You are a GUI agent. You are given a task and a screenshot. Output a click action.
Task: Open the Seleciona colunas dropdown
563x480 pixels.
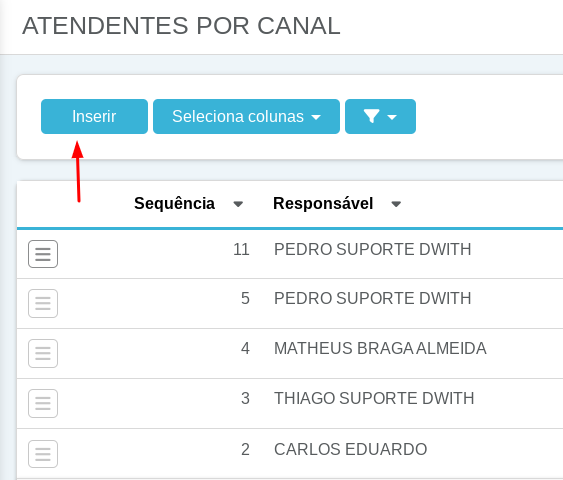click(x=246, y=116)
